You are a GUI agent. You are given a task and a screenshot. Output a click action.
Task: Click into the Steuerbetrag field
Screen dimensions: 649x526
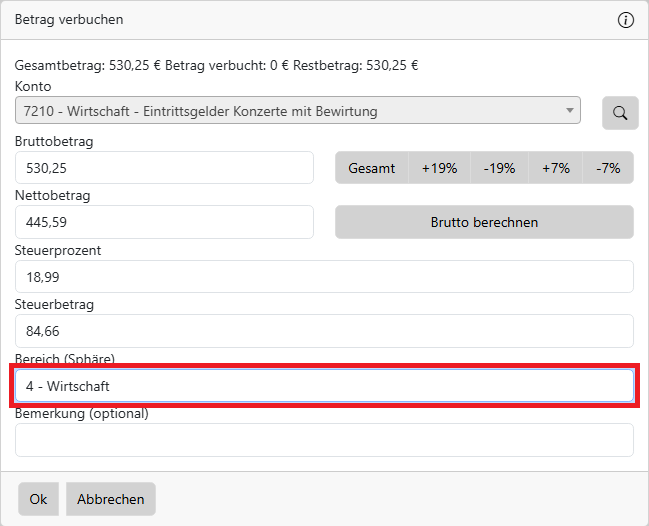tap(324, 331)
